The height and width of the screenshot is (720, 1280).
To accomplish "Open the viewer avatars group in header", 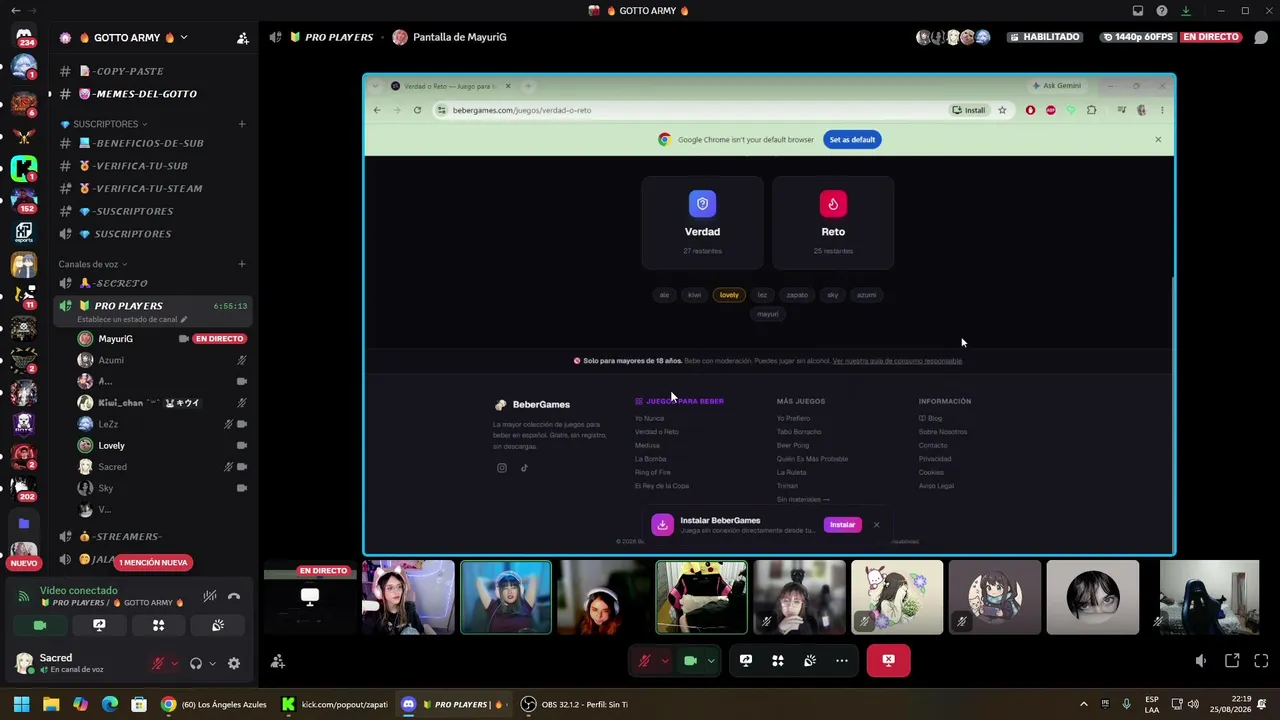I will point(953,37).
